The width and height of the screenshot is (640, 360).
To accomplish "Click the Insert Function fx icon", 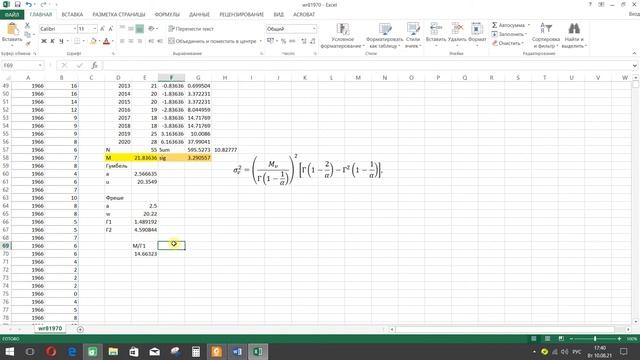I will (x=94, y=65).
